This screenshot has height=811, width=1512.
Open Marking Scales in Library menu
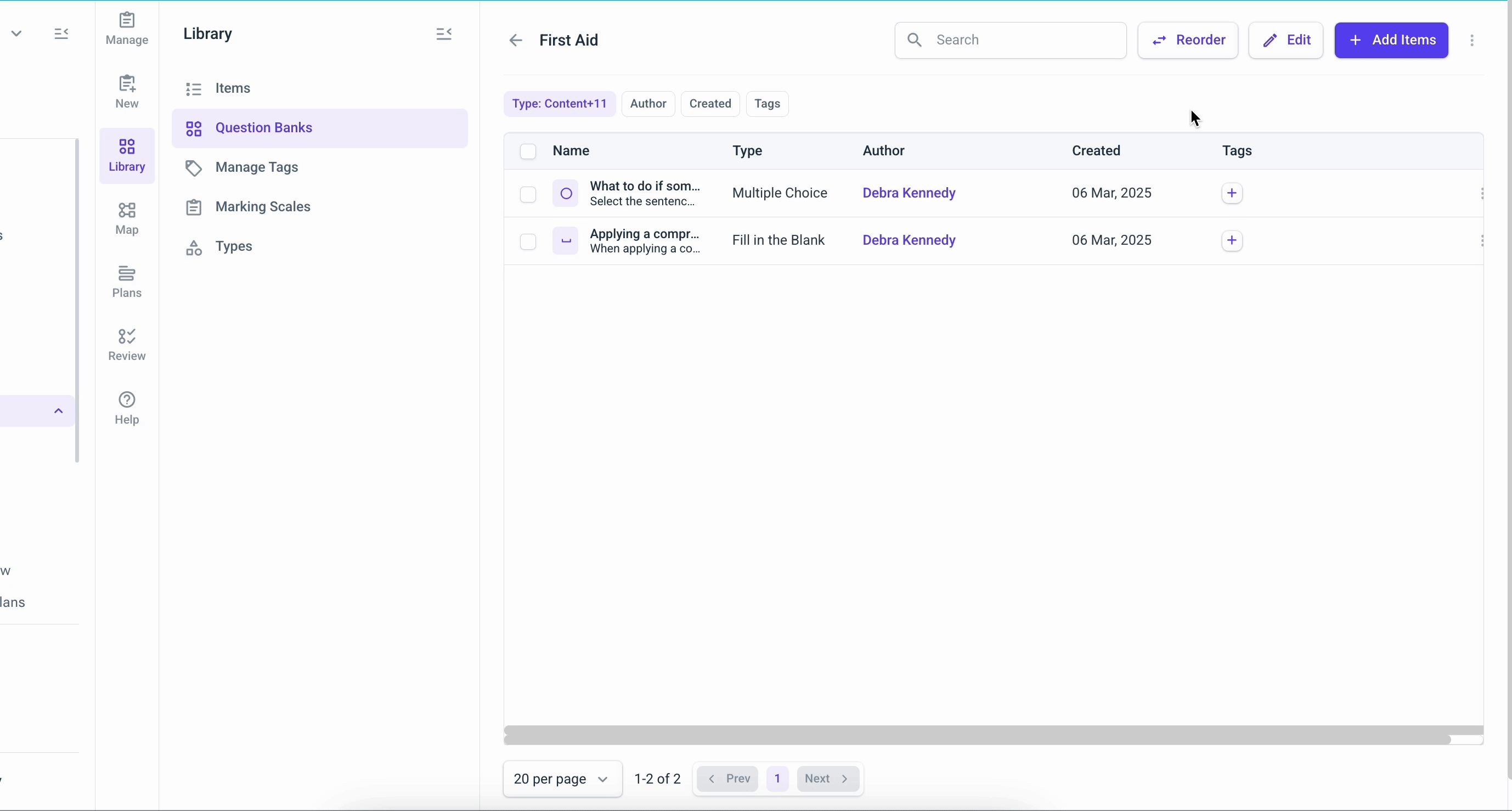(320, 207)
